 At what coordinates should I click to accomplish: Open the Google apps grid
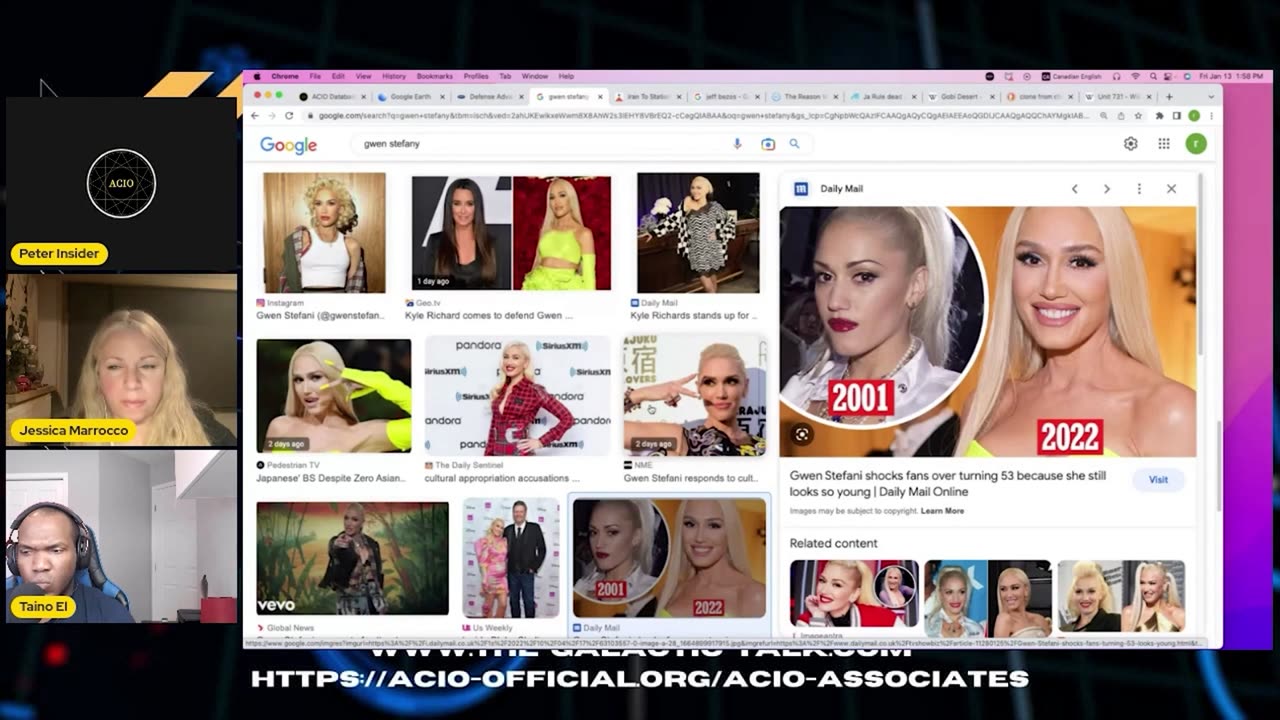click(1164, 144)
